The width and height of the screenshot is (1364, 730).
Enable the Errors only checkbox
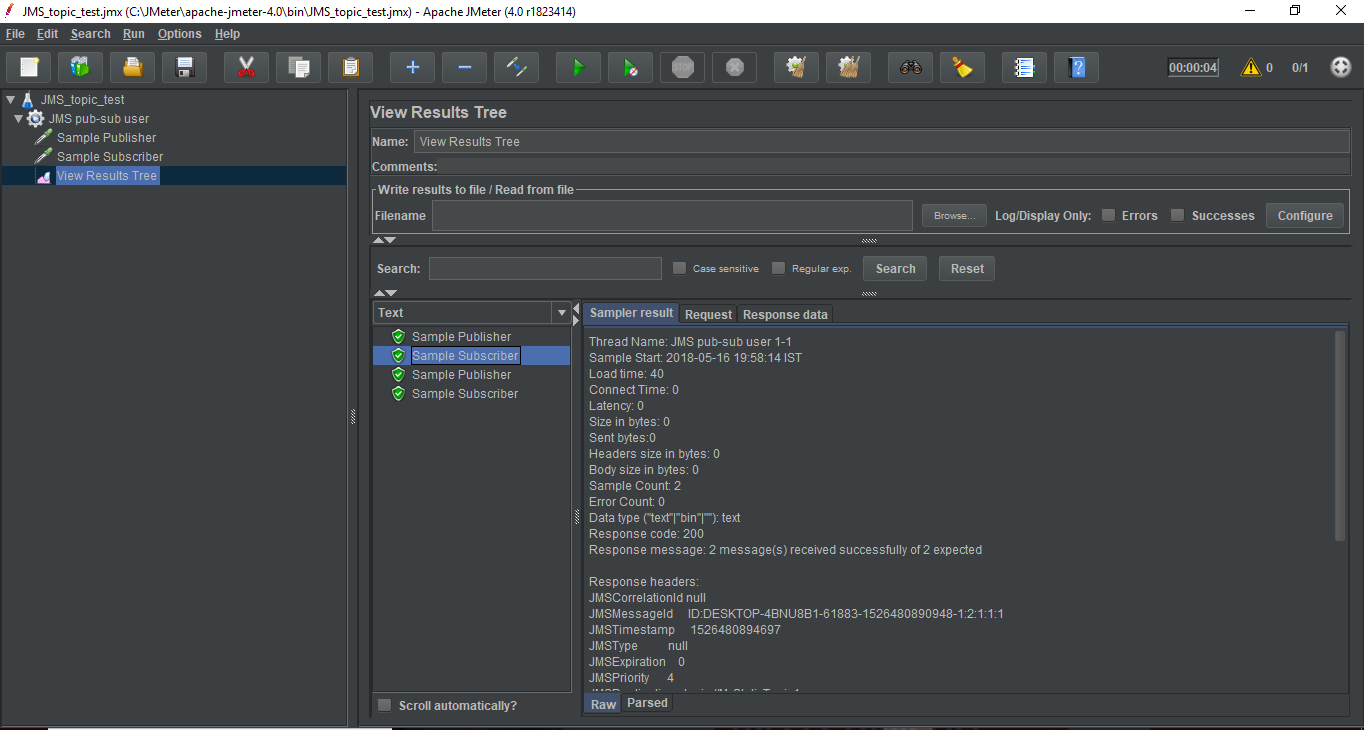(1108, 215)
